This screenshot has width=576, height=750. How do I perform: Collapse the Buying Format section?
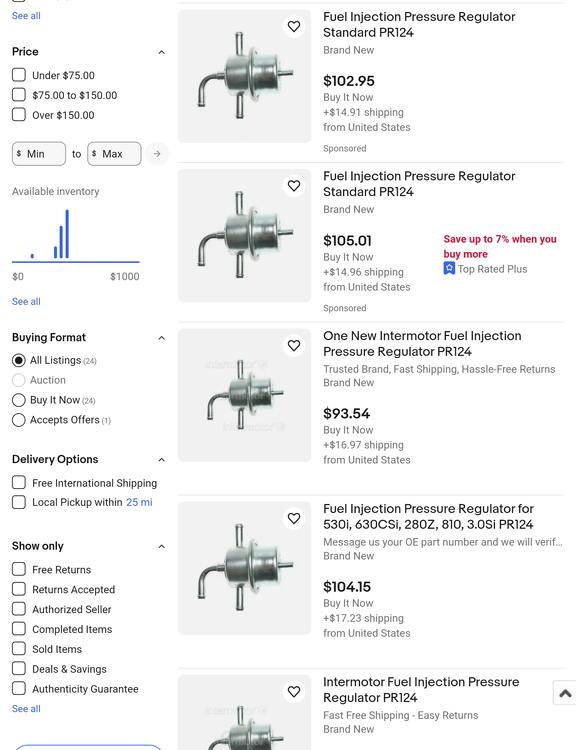(161, 338)
